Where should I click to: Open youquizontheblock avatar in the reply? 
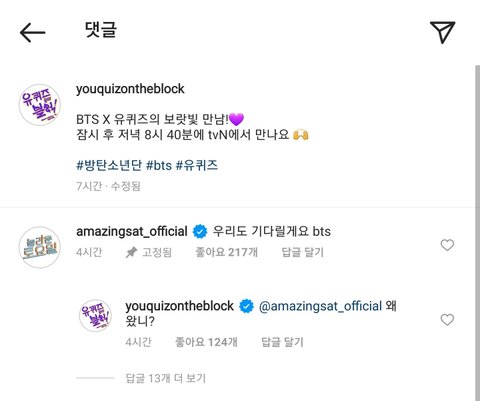[95, 315]
